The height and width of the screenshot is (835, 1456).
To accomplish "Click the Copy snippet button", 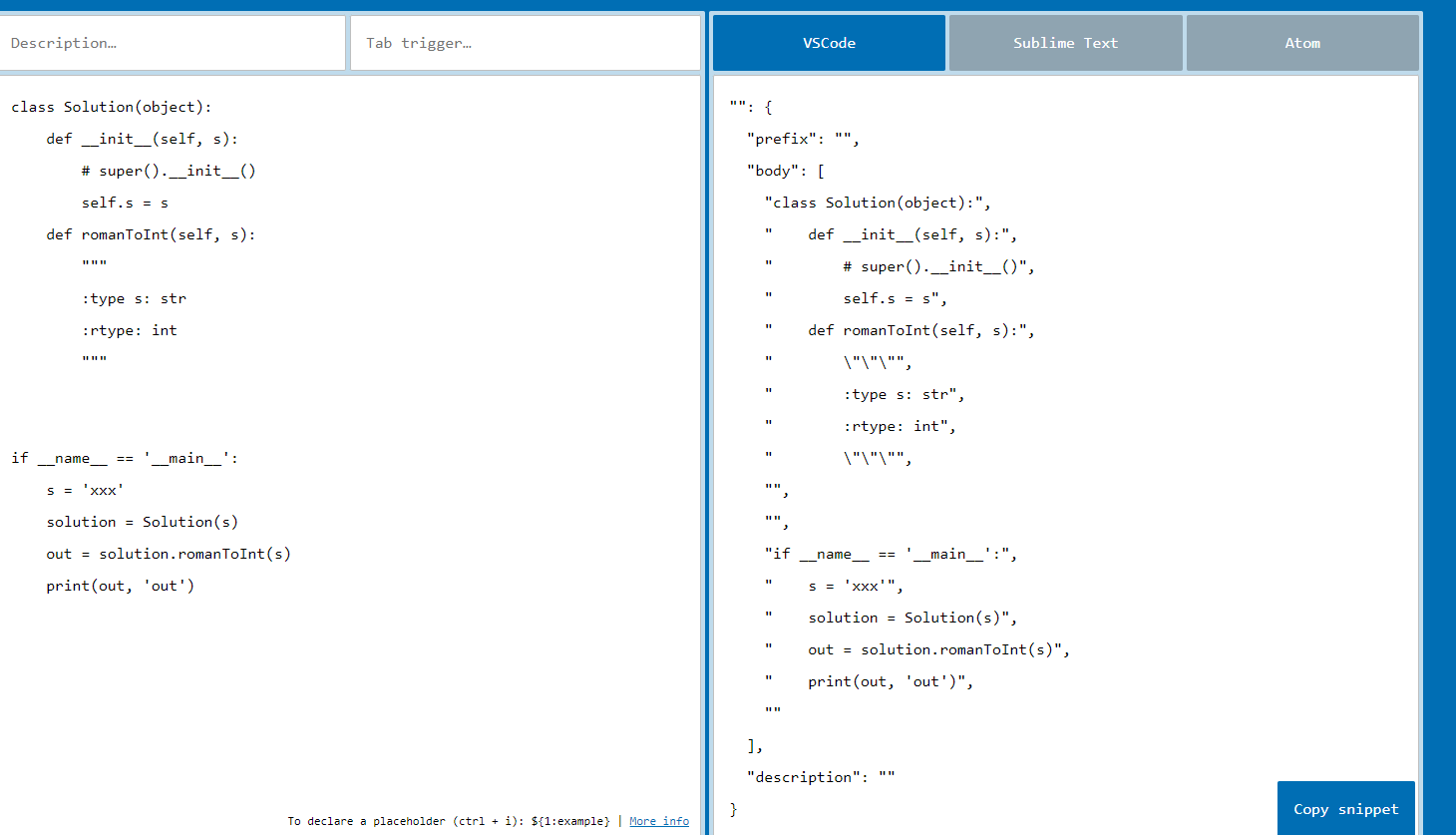I will pos(1346,809).
